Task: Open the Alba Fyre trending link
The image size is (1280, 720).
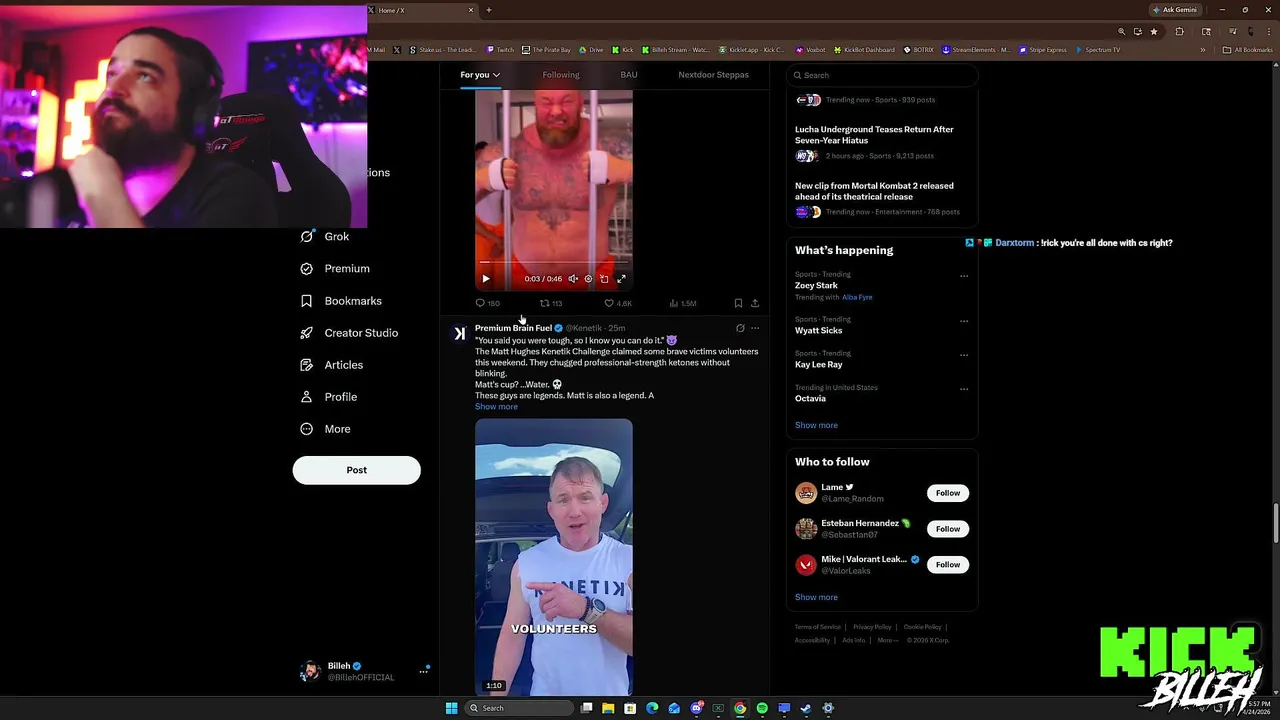Action: [x=857, y=297]
